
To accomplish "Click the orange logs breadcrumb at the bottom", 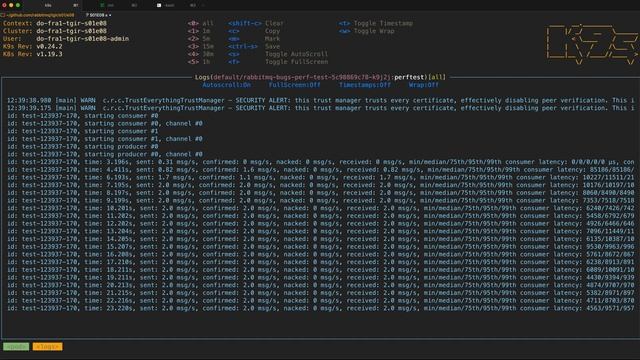I will [x=47, y=347].
